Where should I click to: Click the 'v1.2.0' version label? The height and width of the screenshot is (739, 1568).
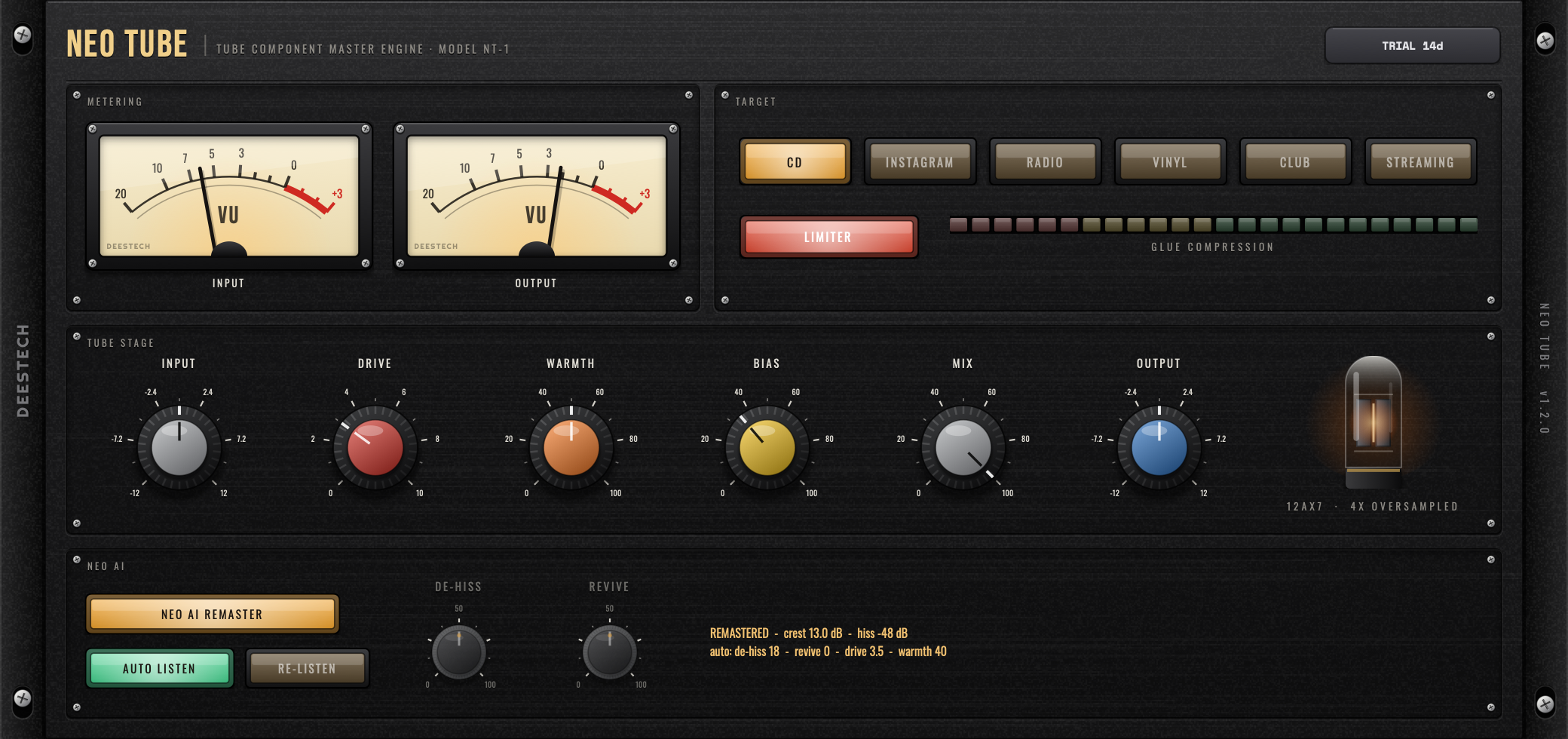(1544, 412)
